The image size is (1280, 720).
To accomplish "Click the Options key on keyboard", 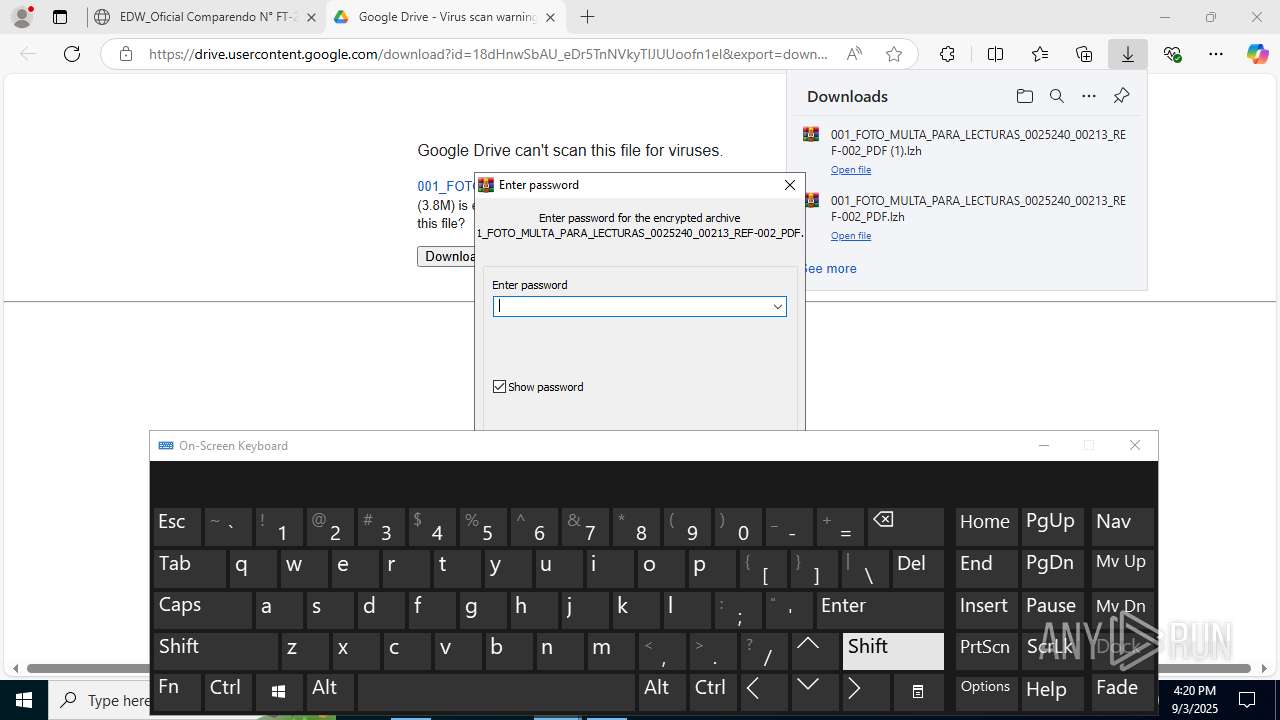I will point(985,692).
